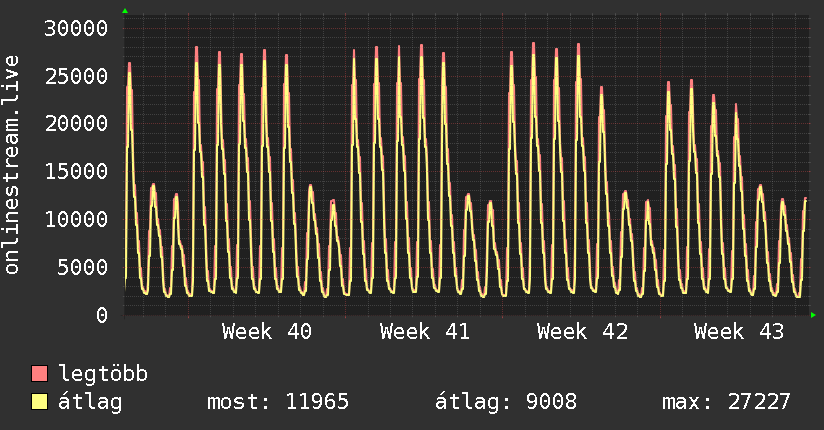Select the Week 43 axis label
Screen dimensions: 824x430
[x=739, y=332]
